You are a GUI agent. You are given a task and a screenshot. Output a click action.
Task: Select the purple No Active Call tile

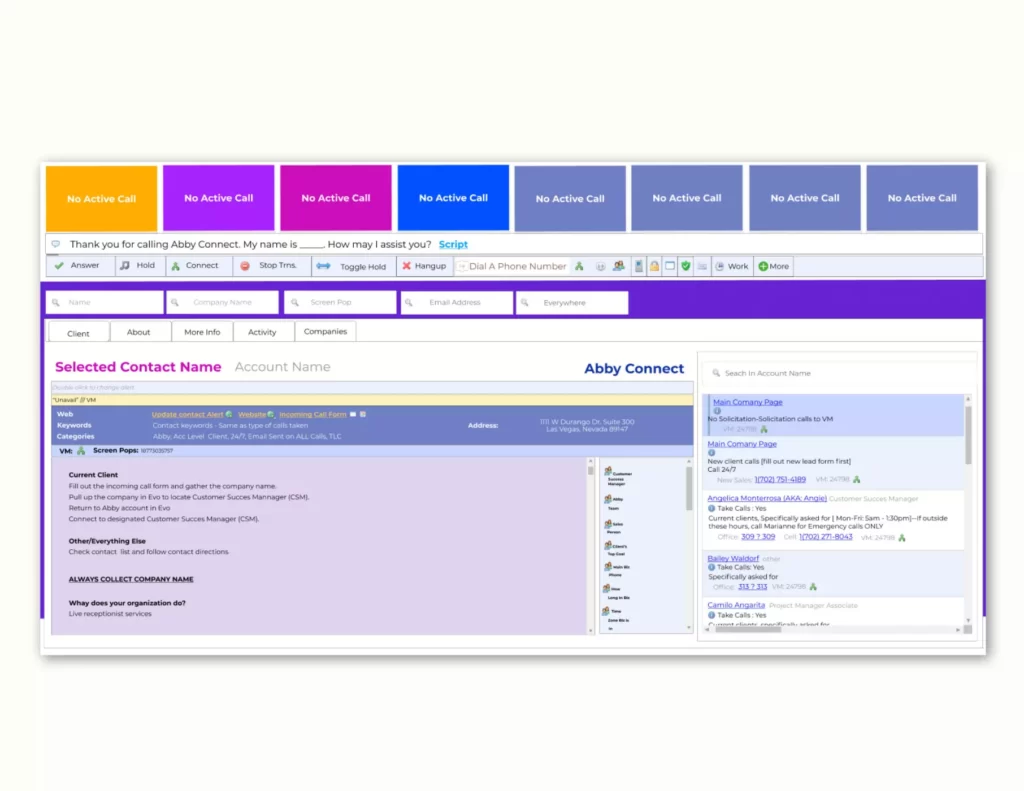point(219,198)
